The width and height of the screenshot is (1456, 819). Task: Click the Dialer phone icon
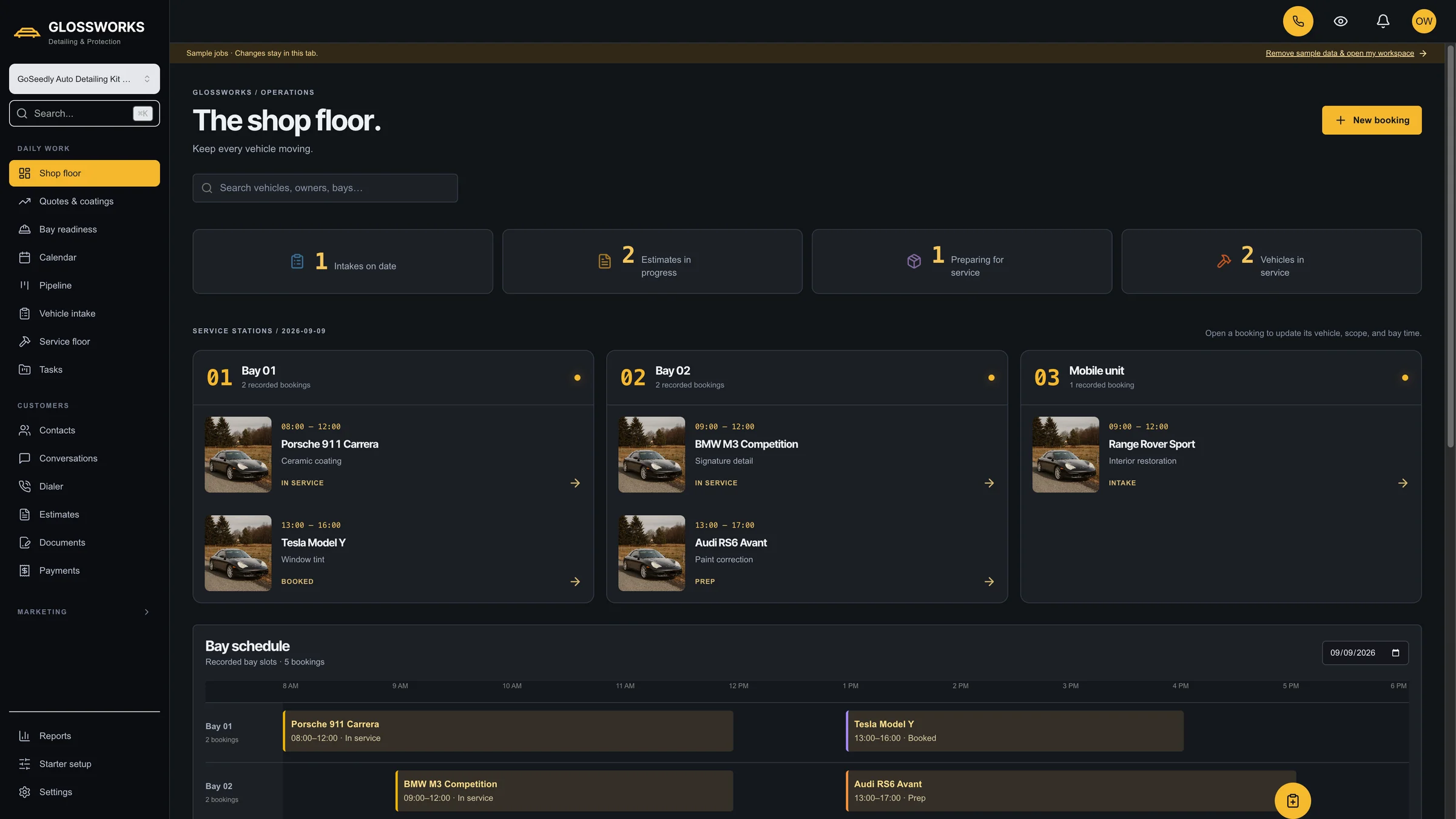pyautogui.click(x=24, y=487)
